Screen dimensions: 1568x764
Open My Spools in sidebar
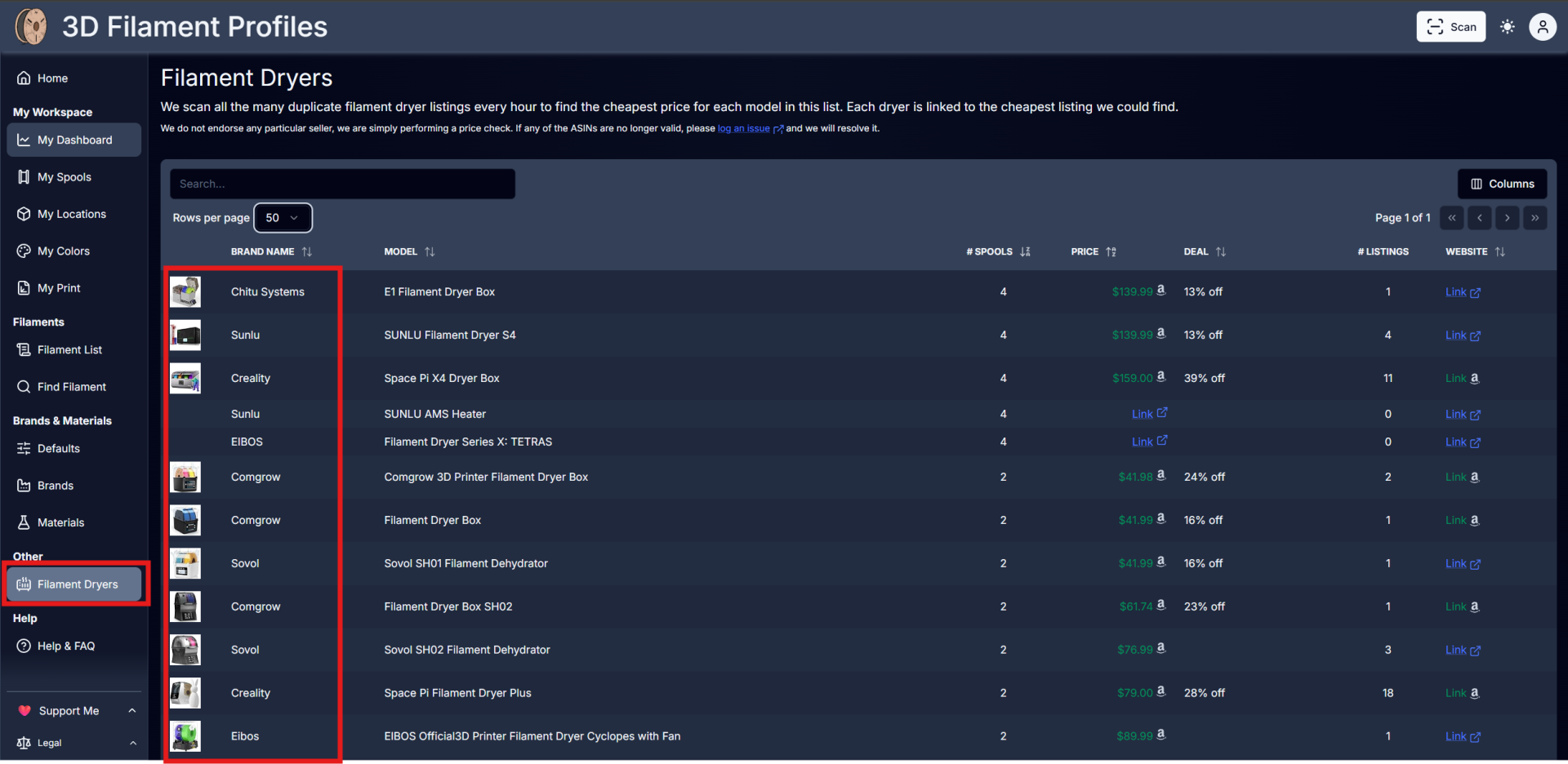[x=65, y=177]
